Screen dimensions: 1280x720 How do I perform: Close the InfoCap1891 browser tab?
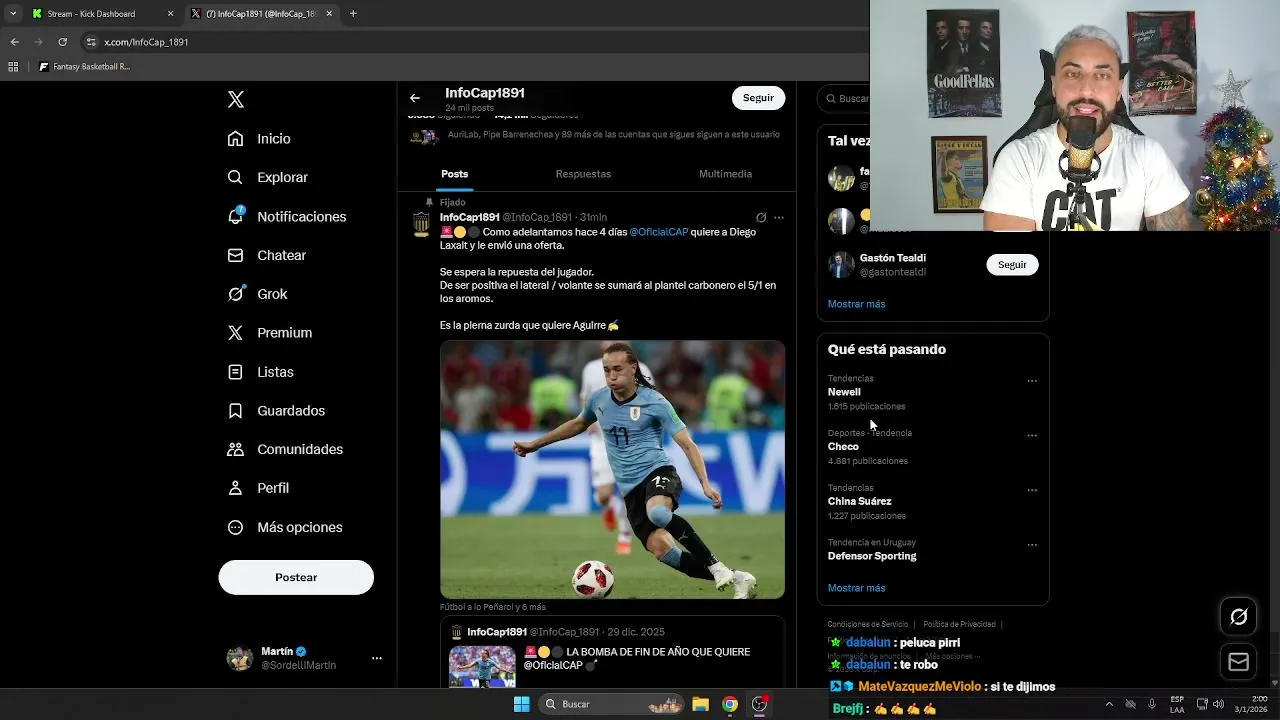pyautogui.click(x=329, y=14)
